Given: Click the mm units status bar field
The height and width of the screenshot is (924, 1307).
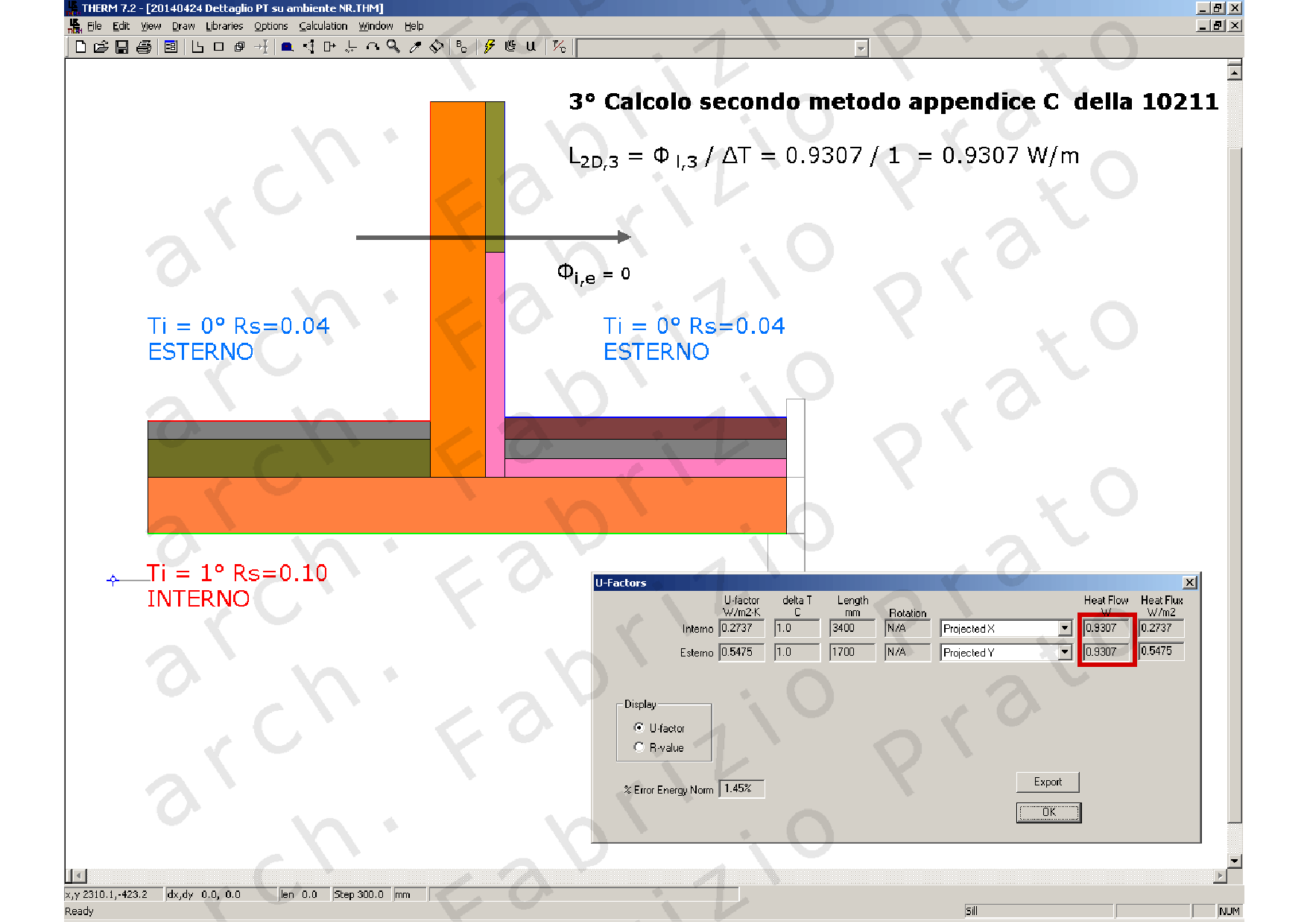Looking at the screenshot, I should [409, 894].
